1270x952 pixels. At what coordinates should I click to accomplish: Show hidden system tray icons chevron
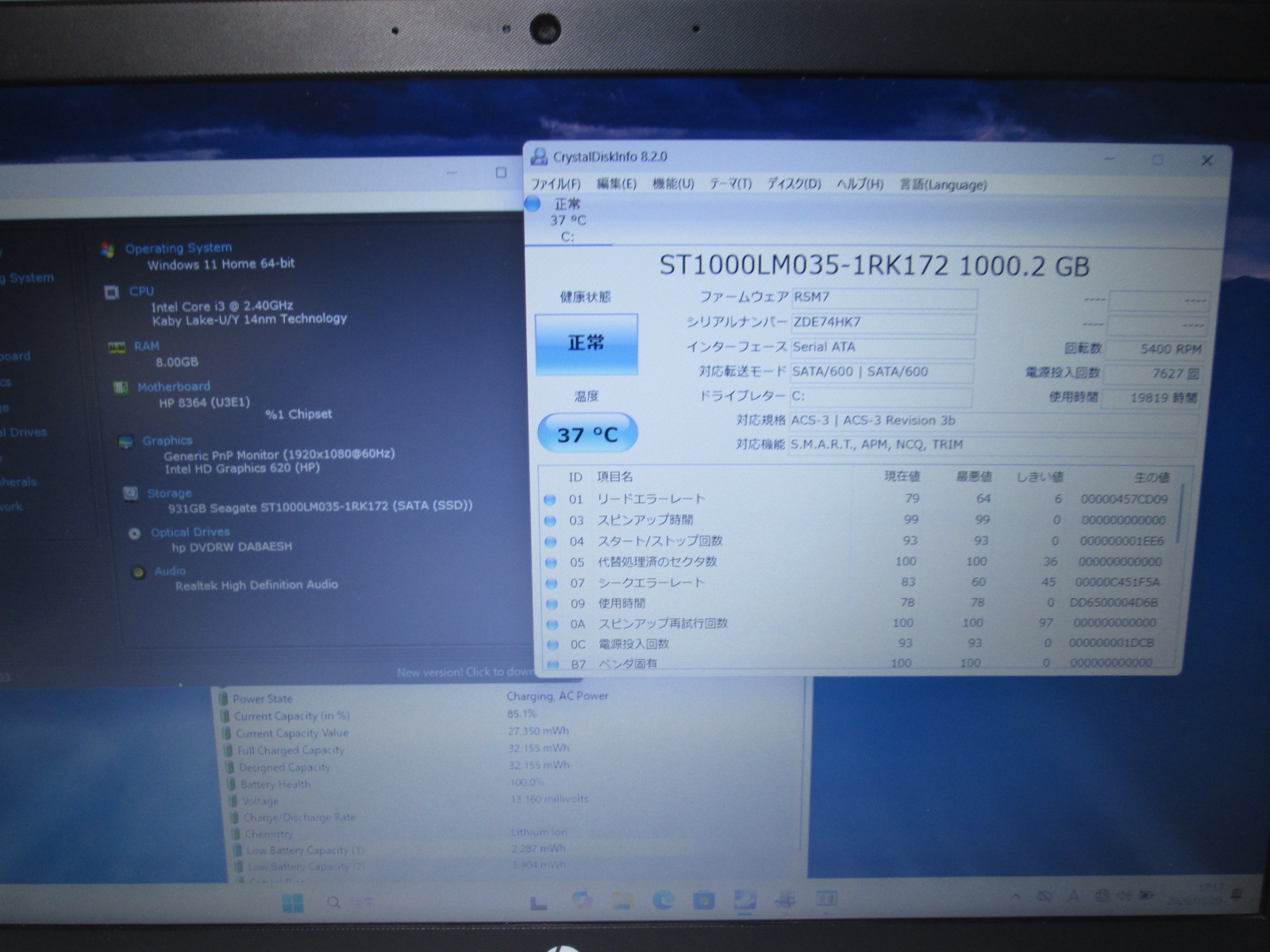pyautogui.click(x=1015, y=896)
